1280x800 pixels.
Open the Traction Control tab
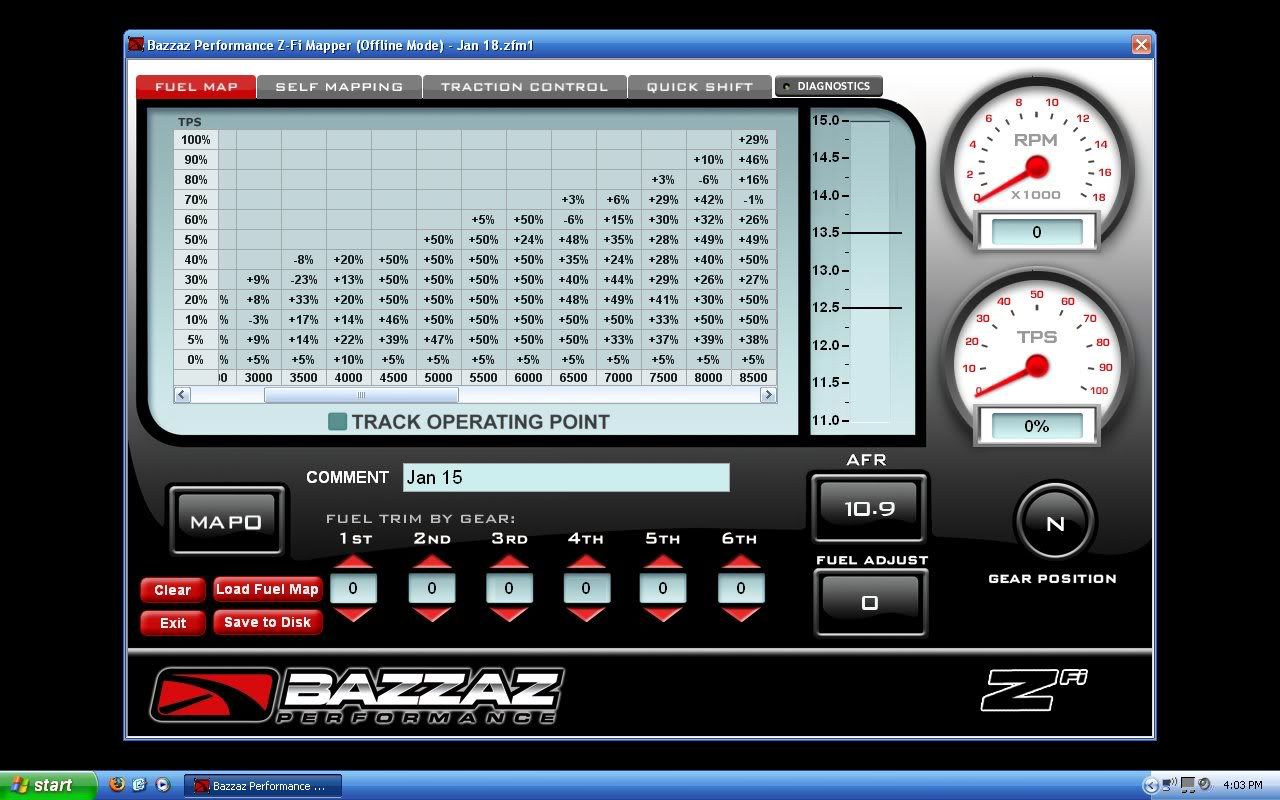(x=525, y=87)
